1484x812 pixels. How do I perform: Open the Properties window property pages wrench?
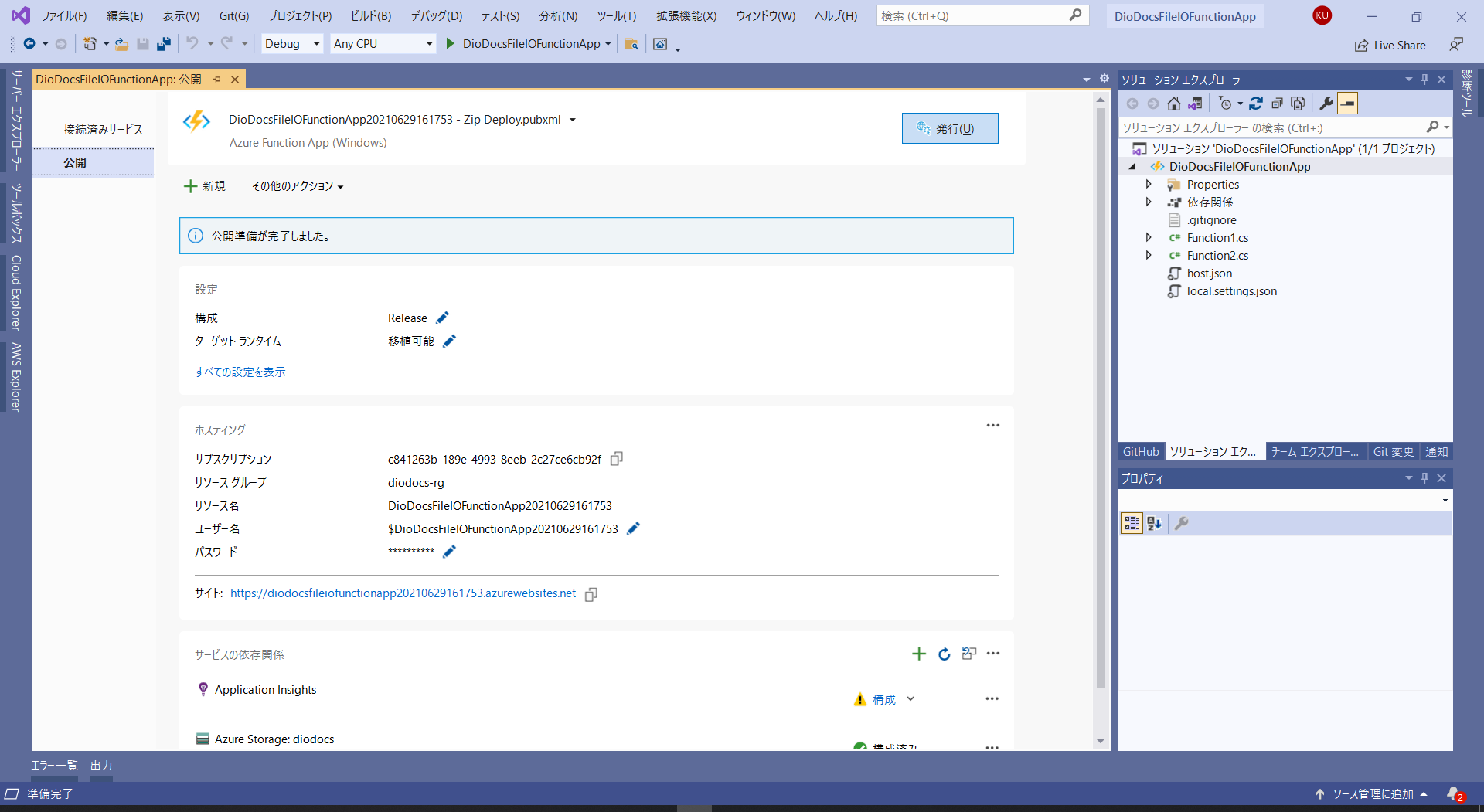1181,524
